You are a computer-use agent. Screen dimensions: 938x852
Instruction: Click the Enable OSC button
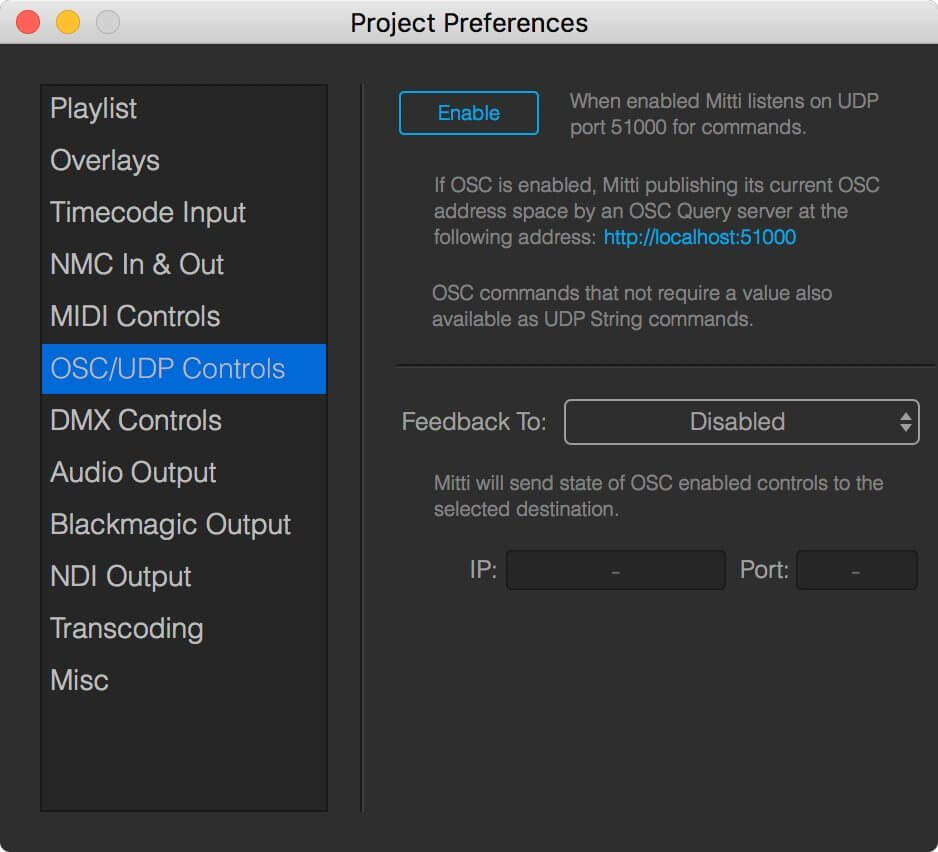468,113
